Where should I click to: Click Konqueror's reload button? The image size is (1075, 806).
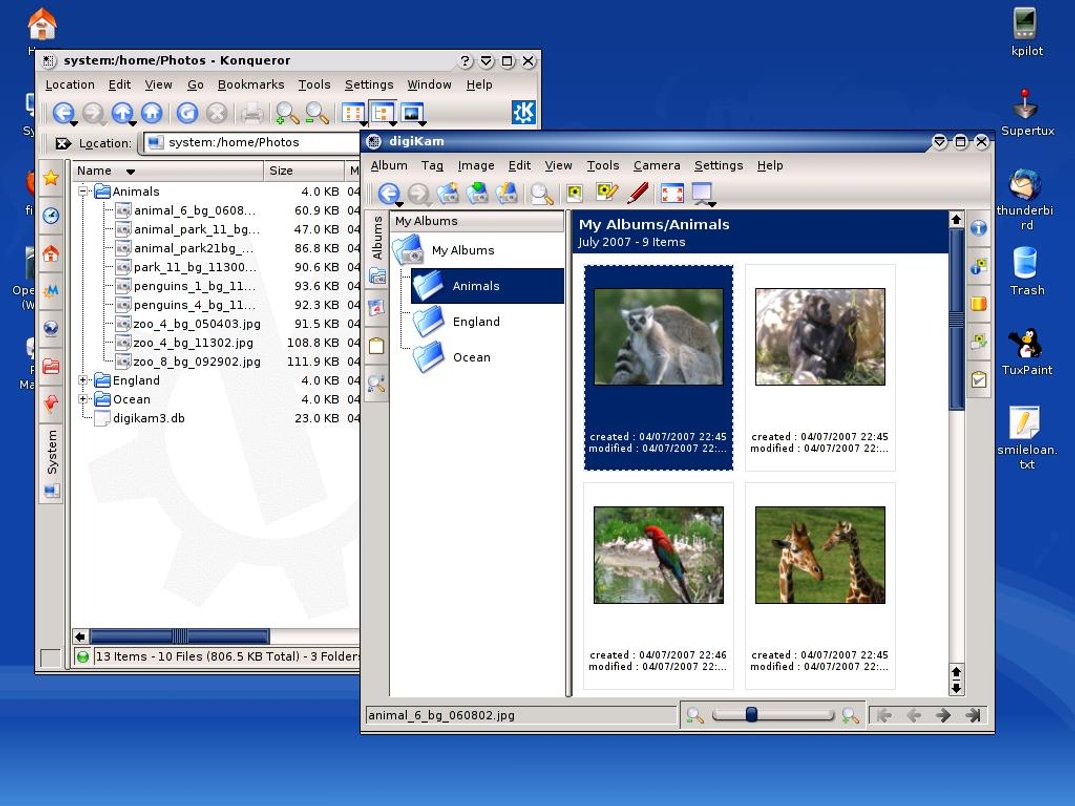tap(187, 112)
